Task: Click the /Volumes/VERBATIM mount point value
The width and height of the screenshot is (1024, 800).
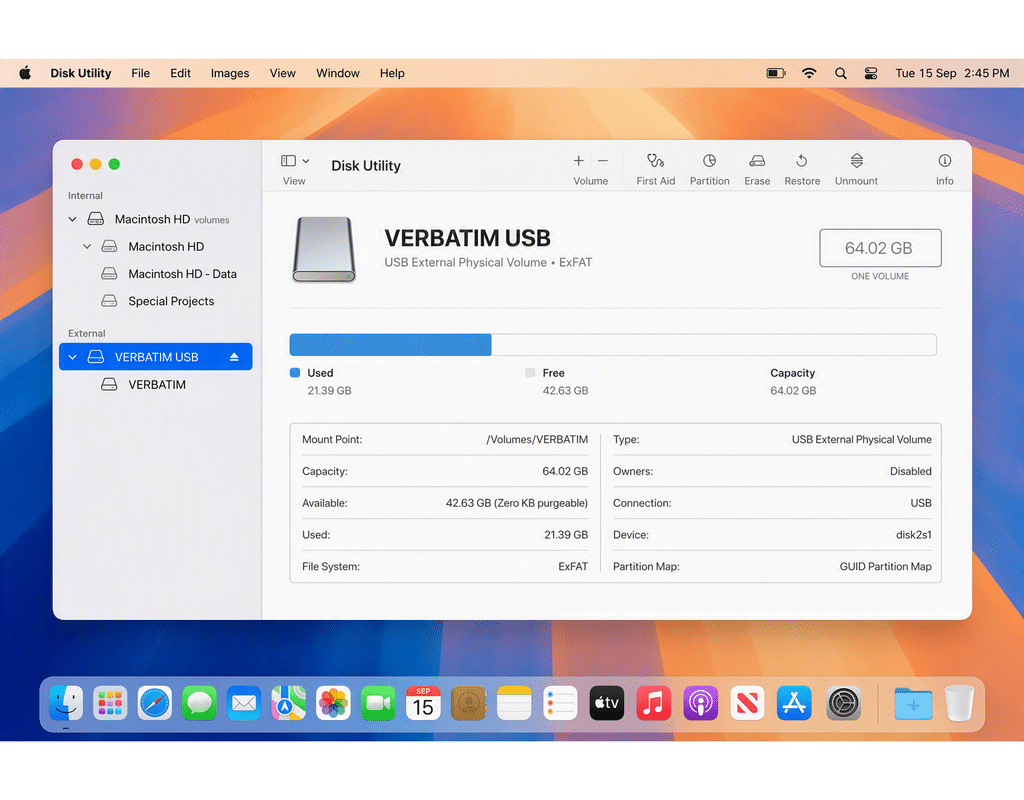Action: coord(537,440)
